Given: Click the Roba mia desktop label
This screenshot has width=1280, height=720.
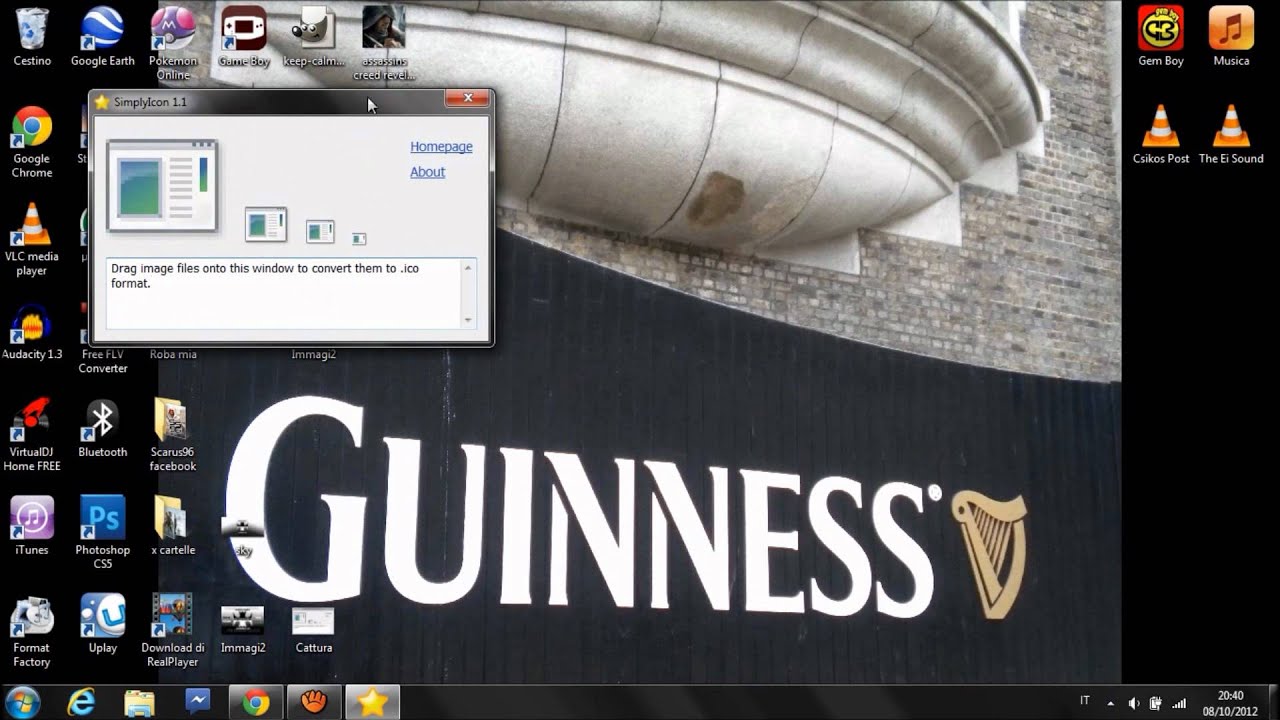Looking at the screenshot, I should click(173, 354).
